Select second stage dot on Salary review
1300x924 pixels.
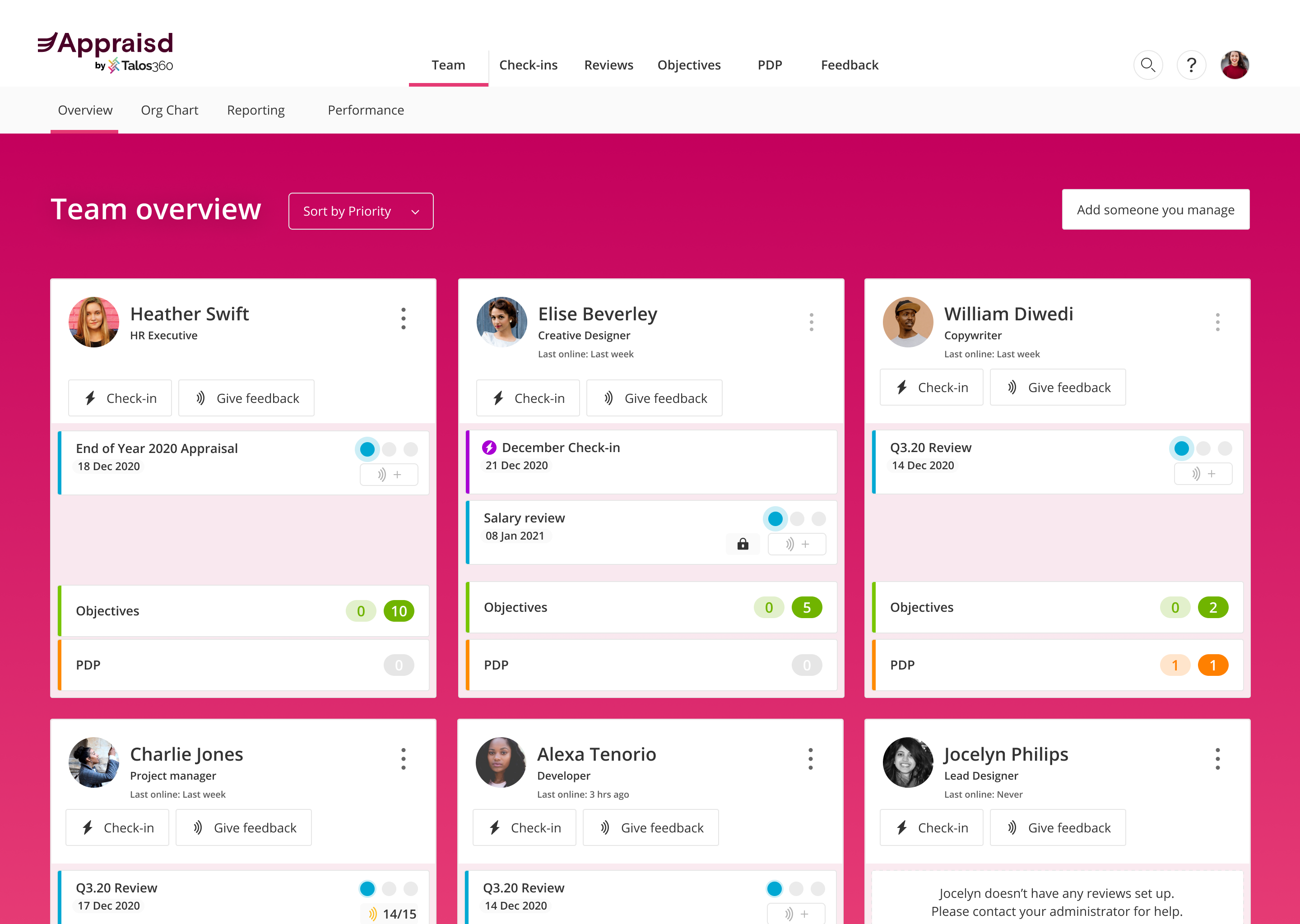point(797,519)
